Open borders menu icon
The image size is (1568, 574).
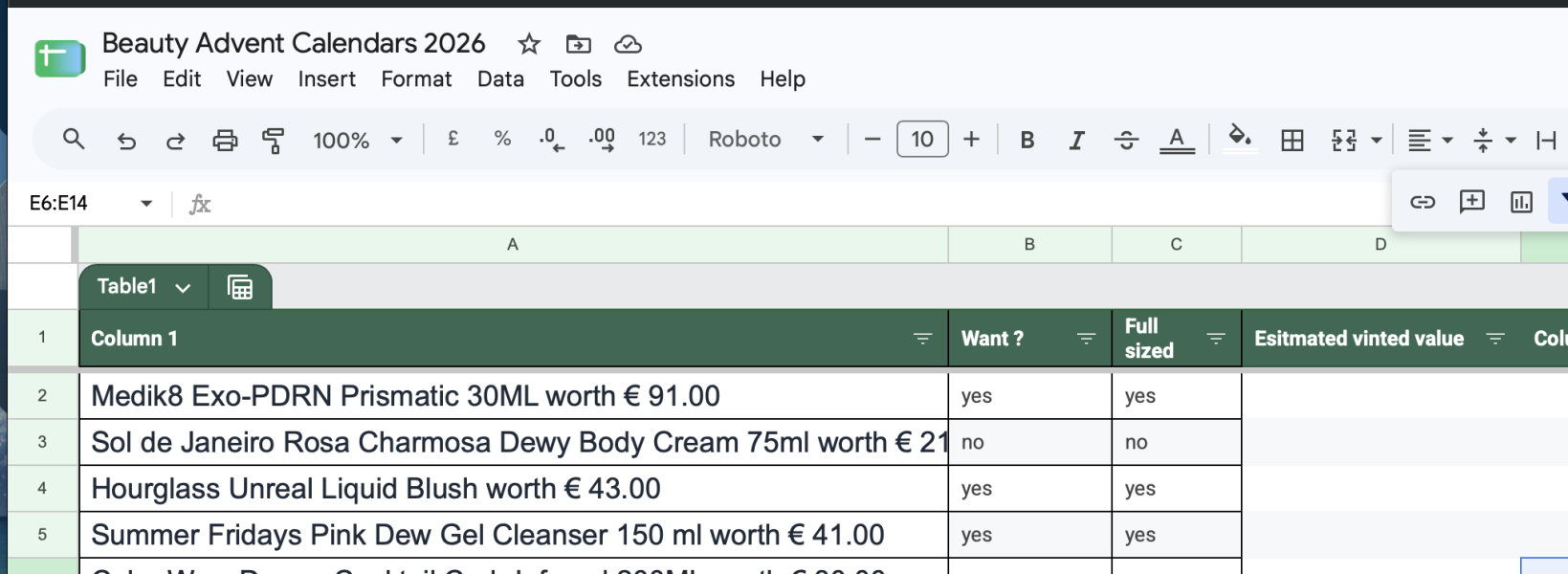[1292, 140]
